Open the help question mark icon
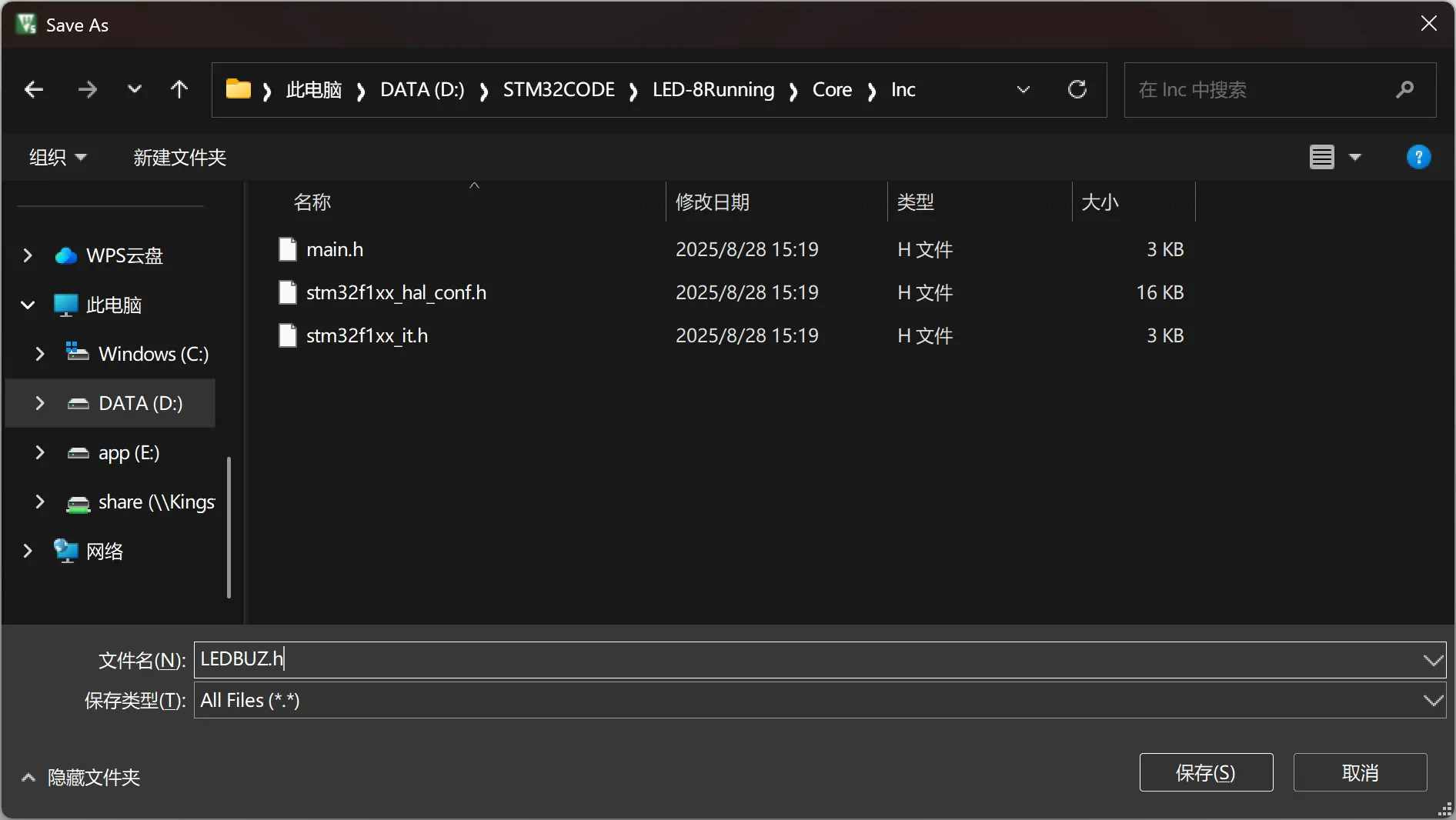The height and width of the screenshot is (820, 1456). (x=1418, y=157)
